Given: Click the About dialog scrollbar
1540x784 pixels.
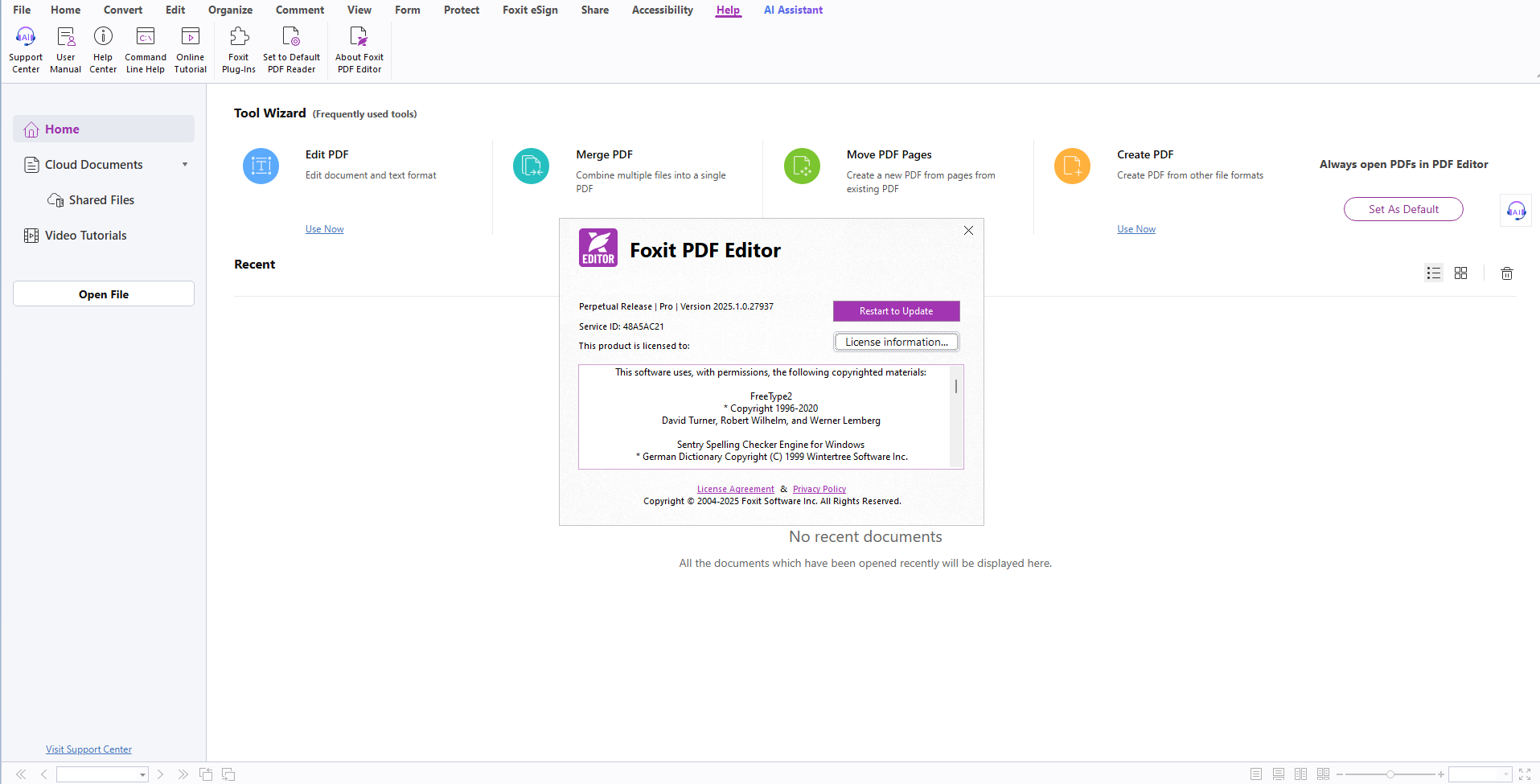Looking at the screenshot, I should (956, 387).
